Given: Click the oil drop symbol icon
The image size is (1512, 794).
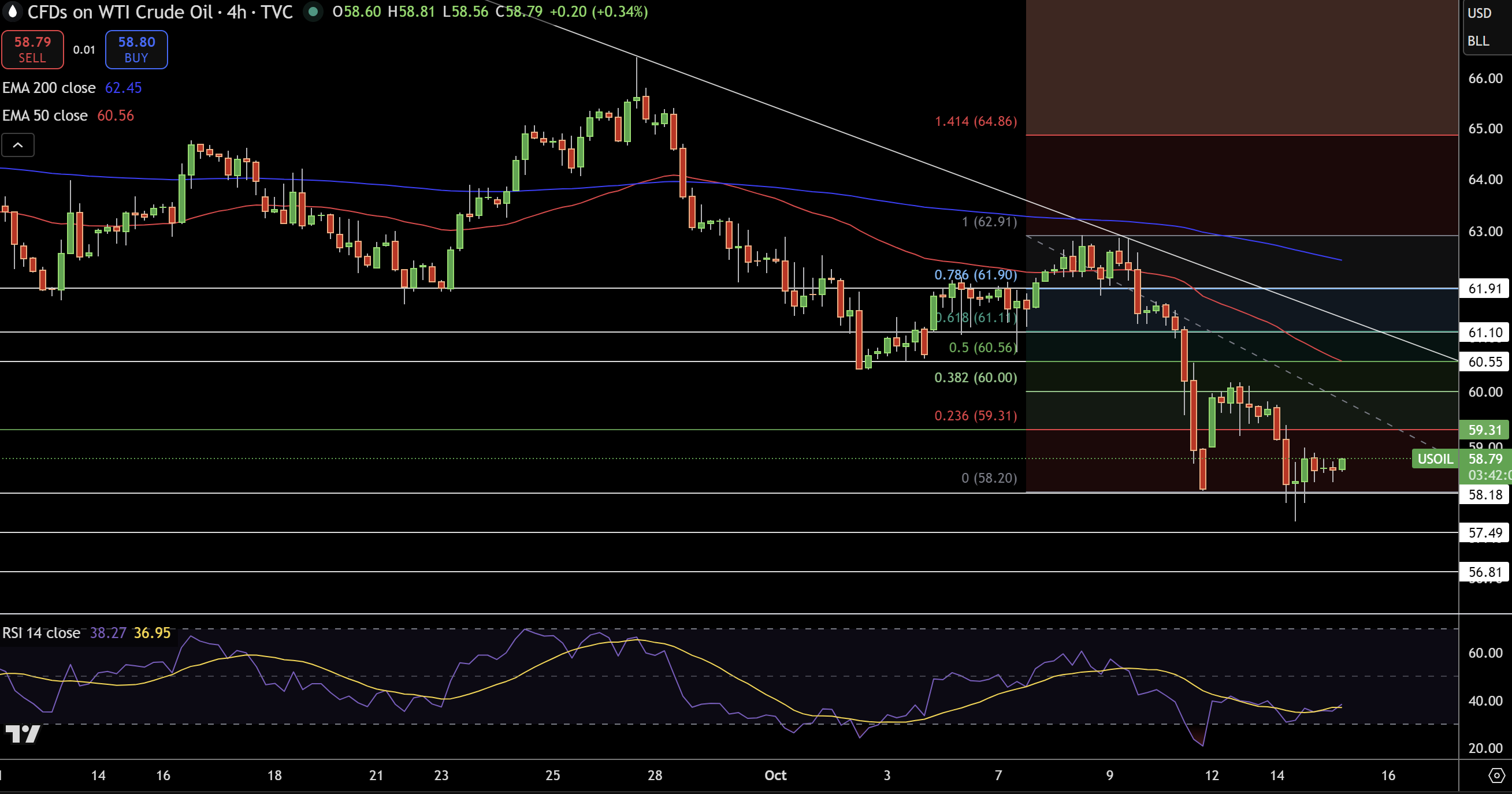Looking at the screenshot, I should 12,12.
